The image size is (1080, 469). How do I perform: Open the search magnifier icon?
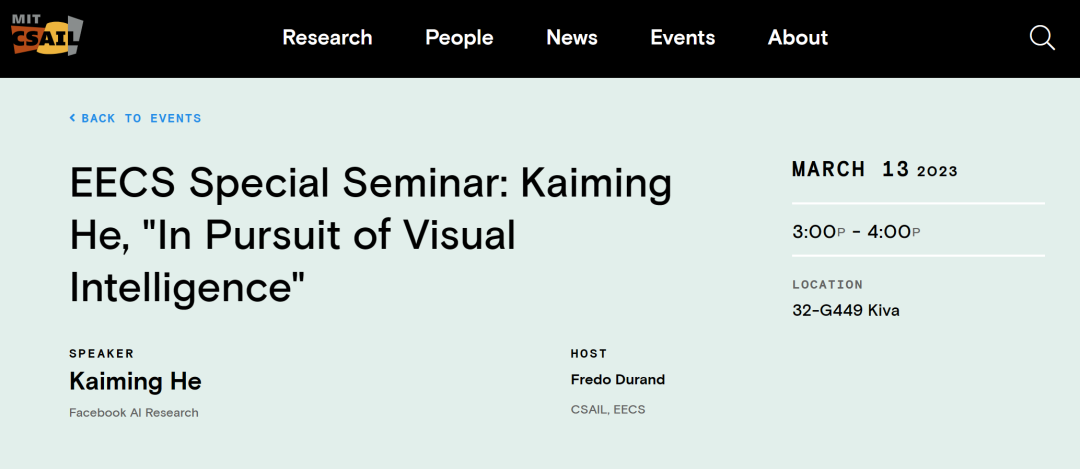[x=1042, y=38]
